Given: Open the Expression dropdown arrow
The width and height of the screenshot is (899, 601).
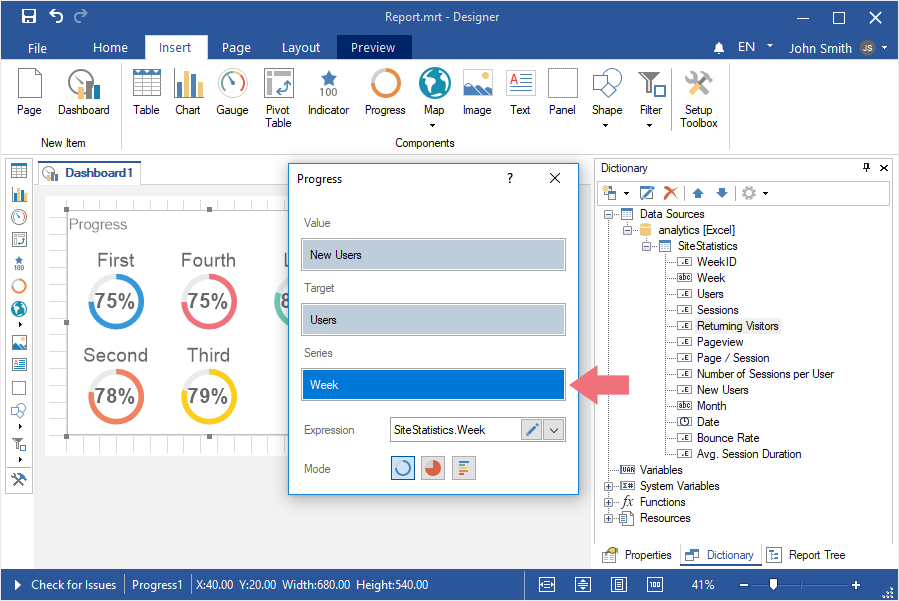Looking at the screenshot, I should click(x=555, y=430).
